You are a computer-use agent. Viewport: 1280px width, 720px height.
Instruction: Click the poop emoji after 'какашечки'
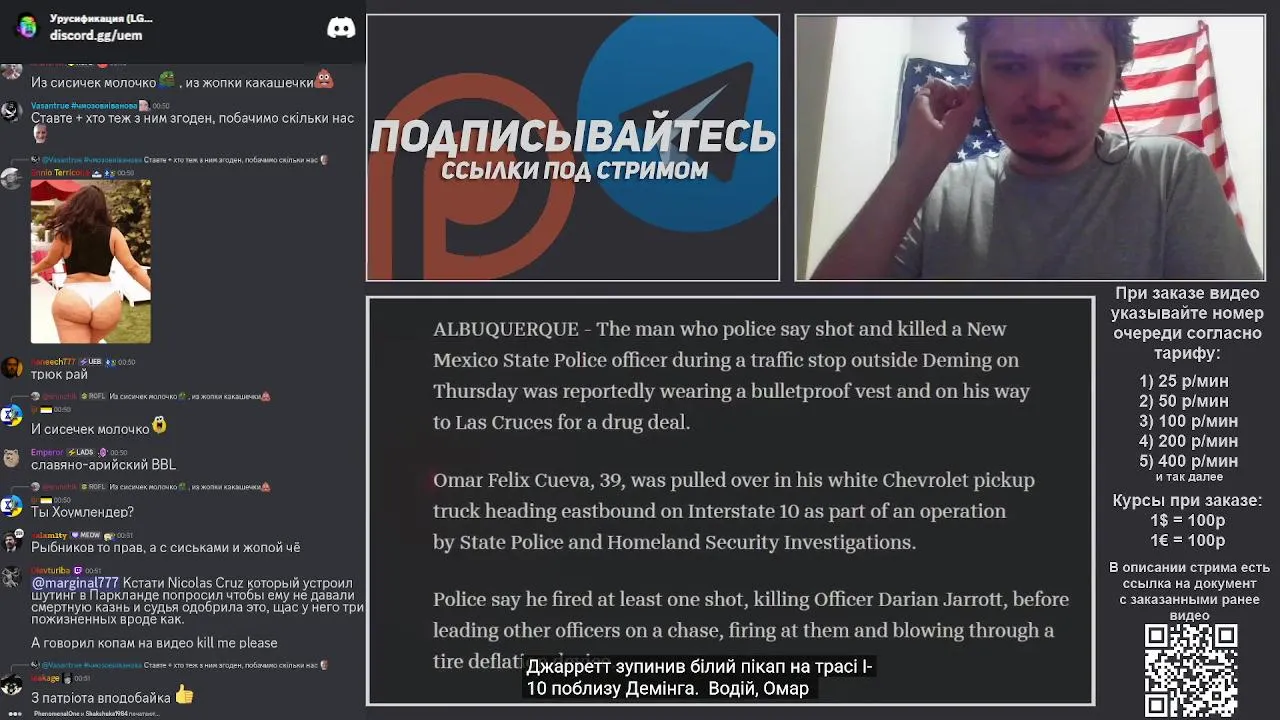click(323, 80)
